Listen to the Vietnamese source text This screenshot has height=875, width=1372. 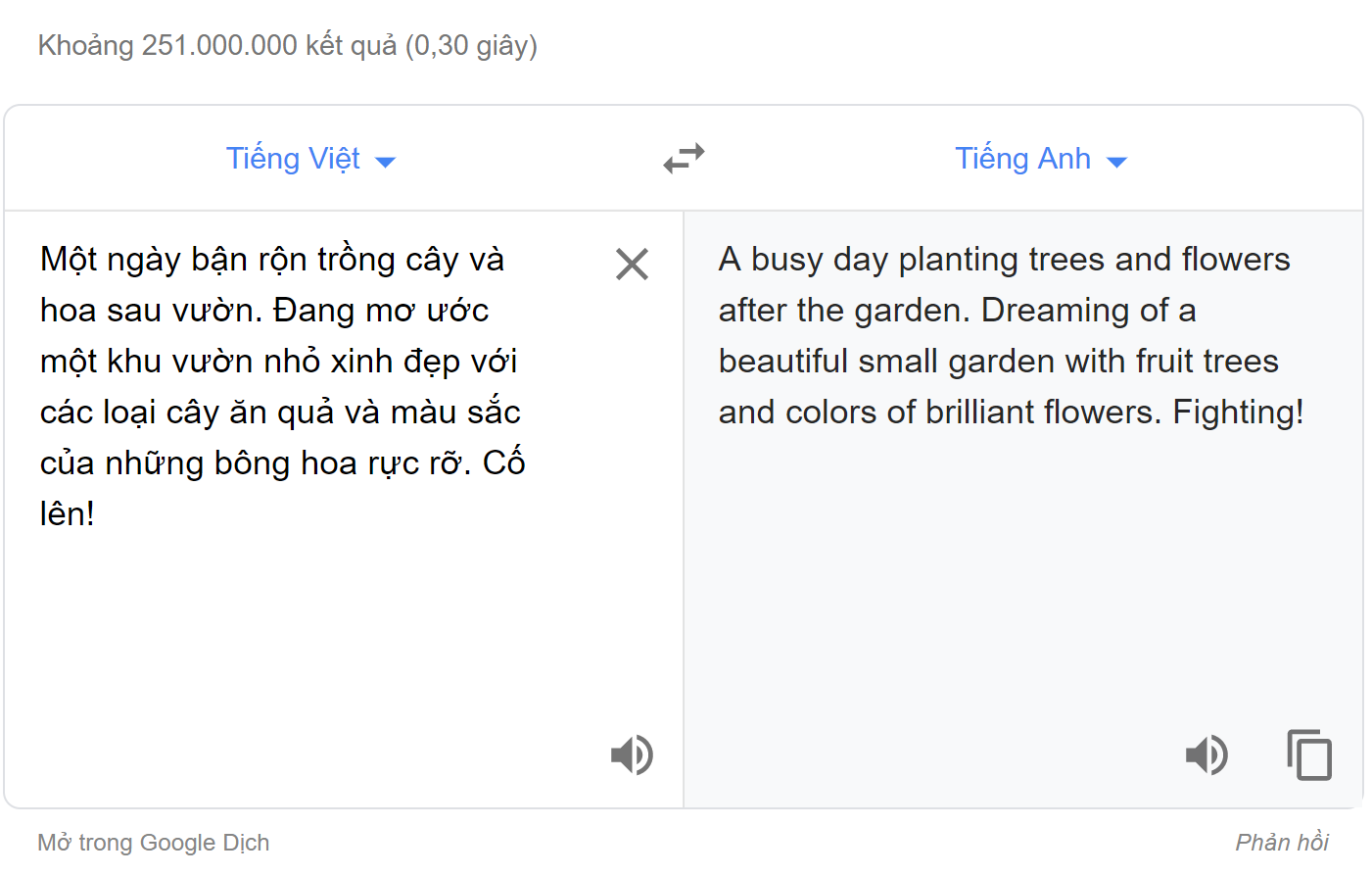pyautogui.click(x=632, y=754)
